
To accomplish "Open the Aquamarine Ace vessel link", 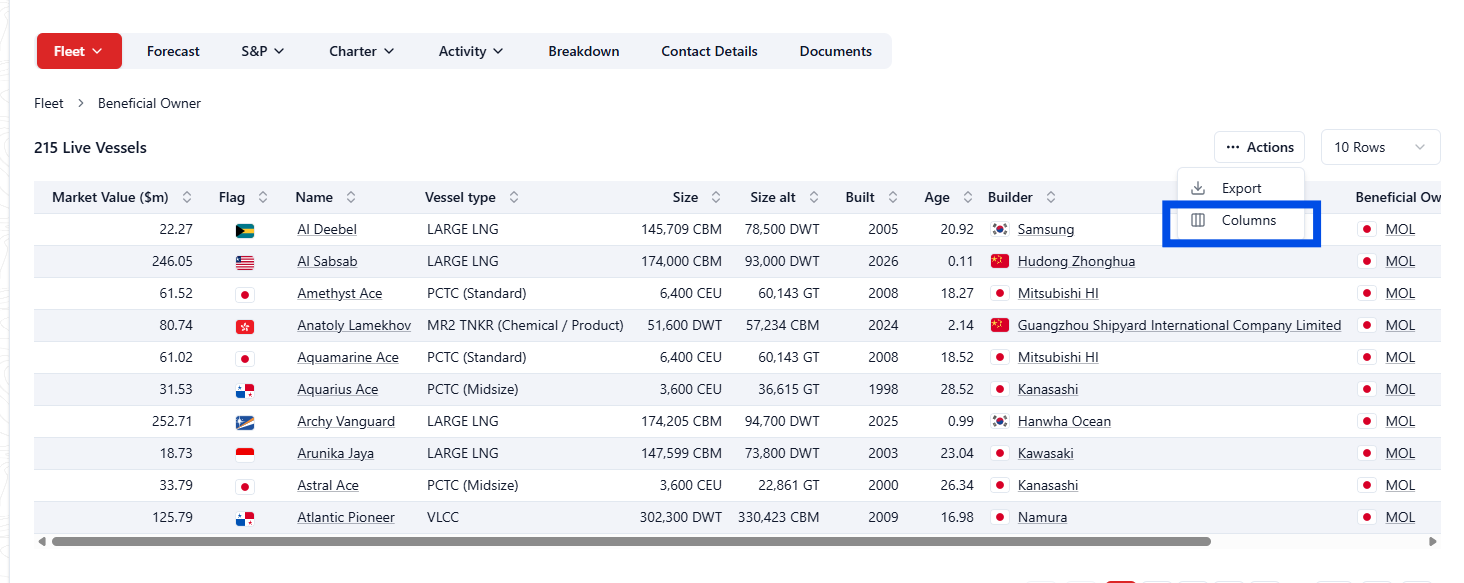I will click(348, 357).
